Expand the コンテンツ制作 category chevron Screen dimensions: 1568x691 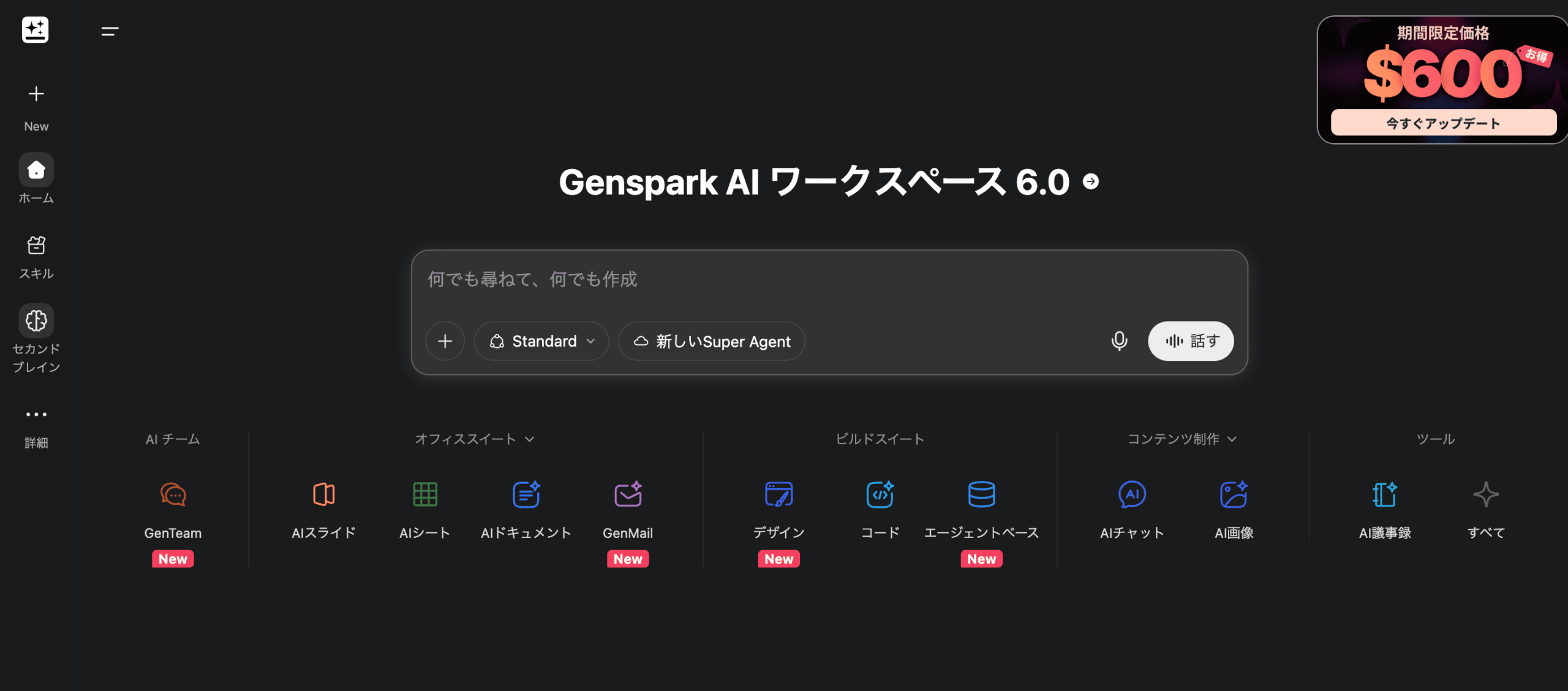click(x=1232, y=439)
